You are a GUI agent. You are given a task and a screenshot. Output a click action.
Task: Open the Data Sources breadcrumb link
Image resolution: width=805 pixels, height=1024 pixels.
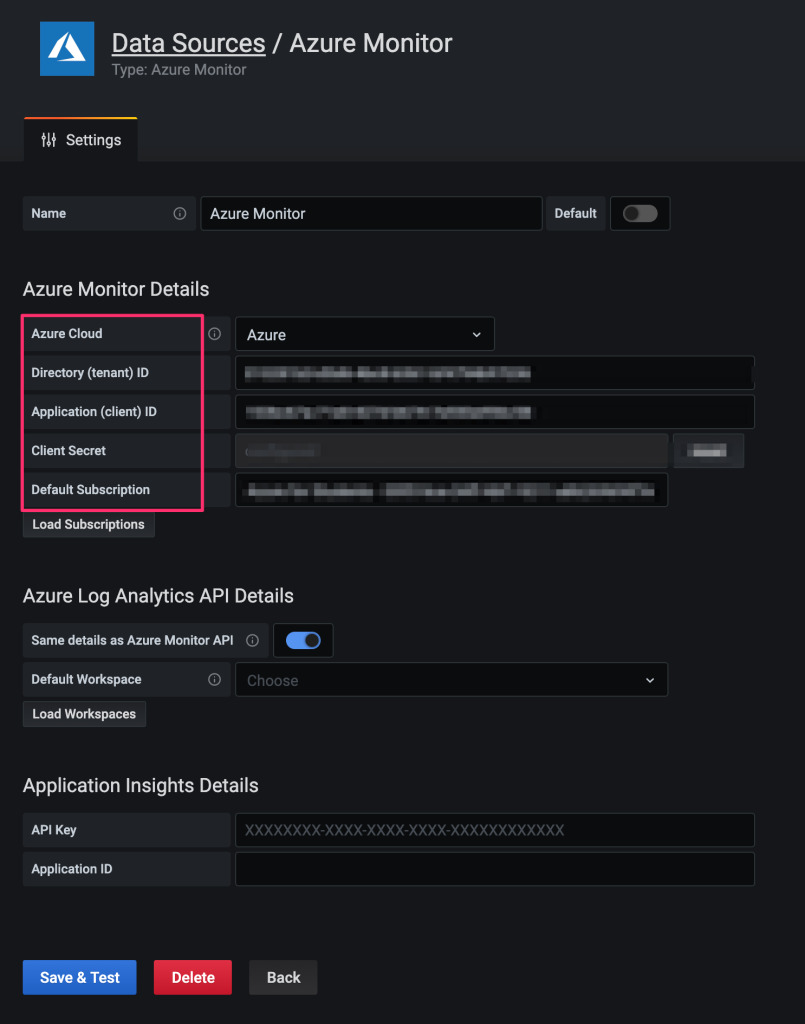[189, 43]
